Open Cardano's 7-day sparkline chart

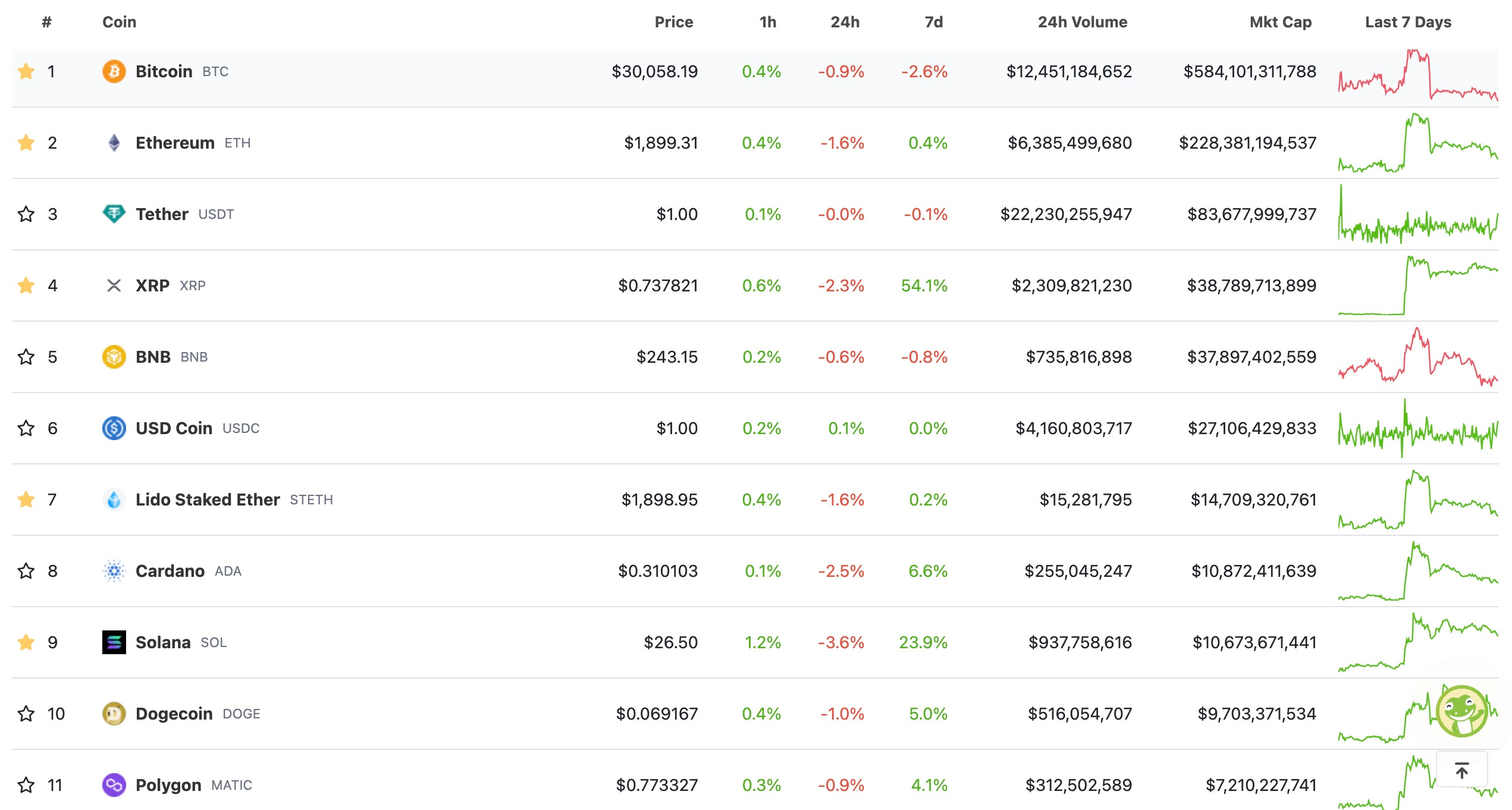tap(1418, 571)
